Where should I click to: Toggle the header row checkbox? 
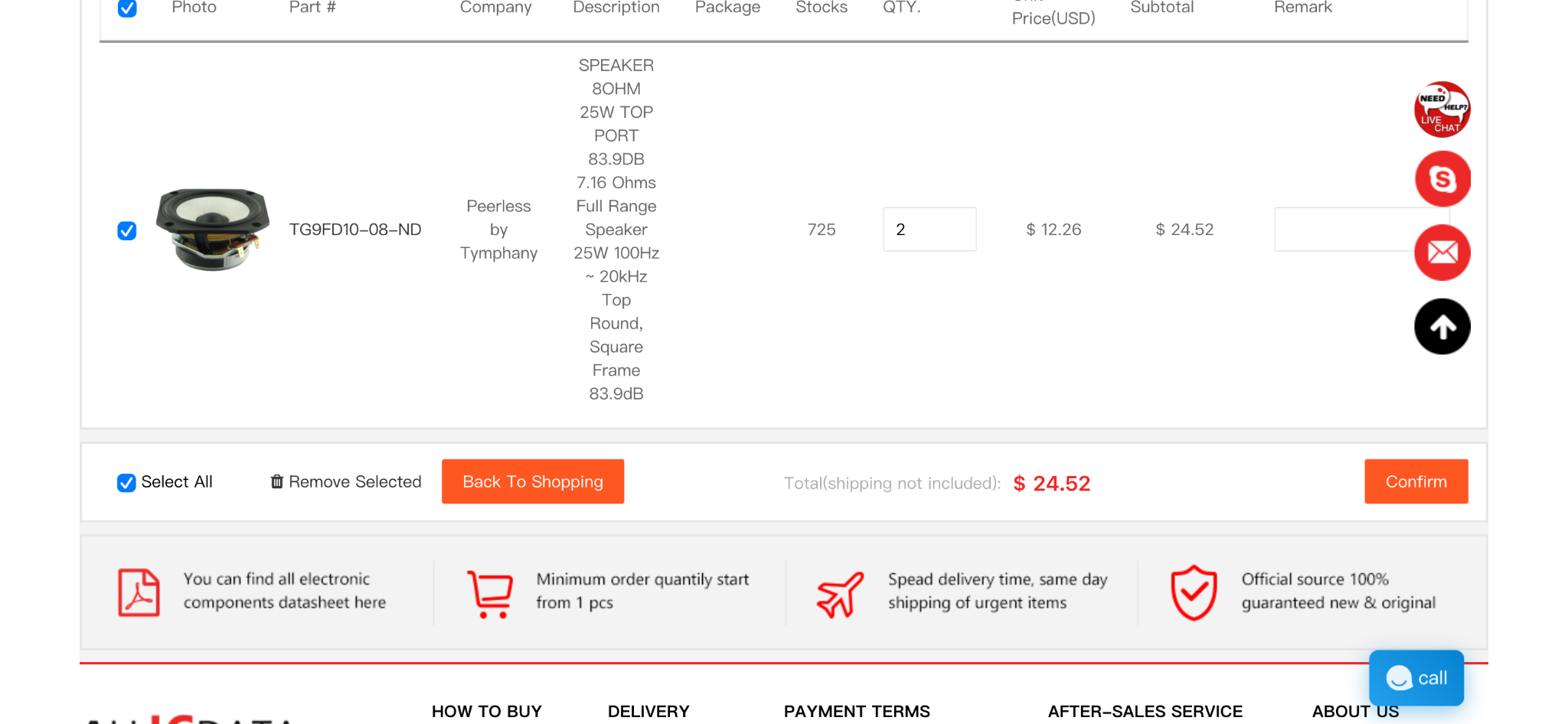pyautogui.click(x=127, y=8)
